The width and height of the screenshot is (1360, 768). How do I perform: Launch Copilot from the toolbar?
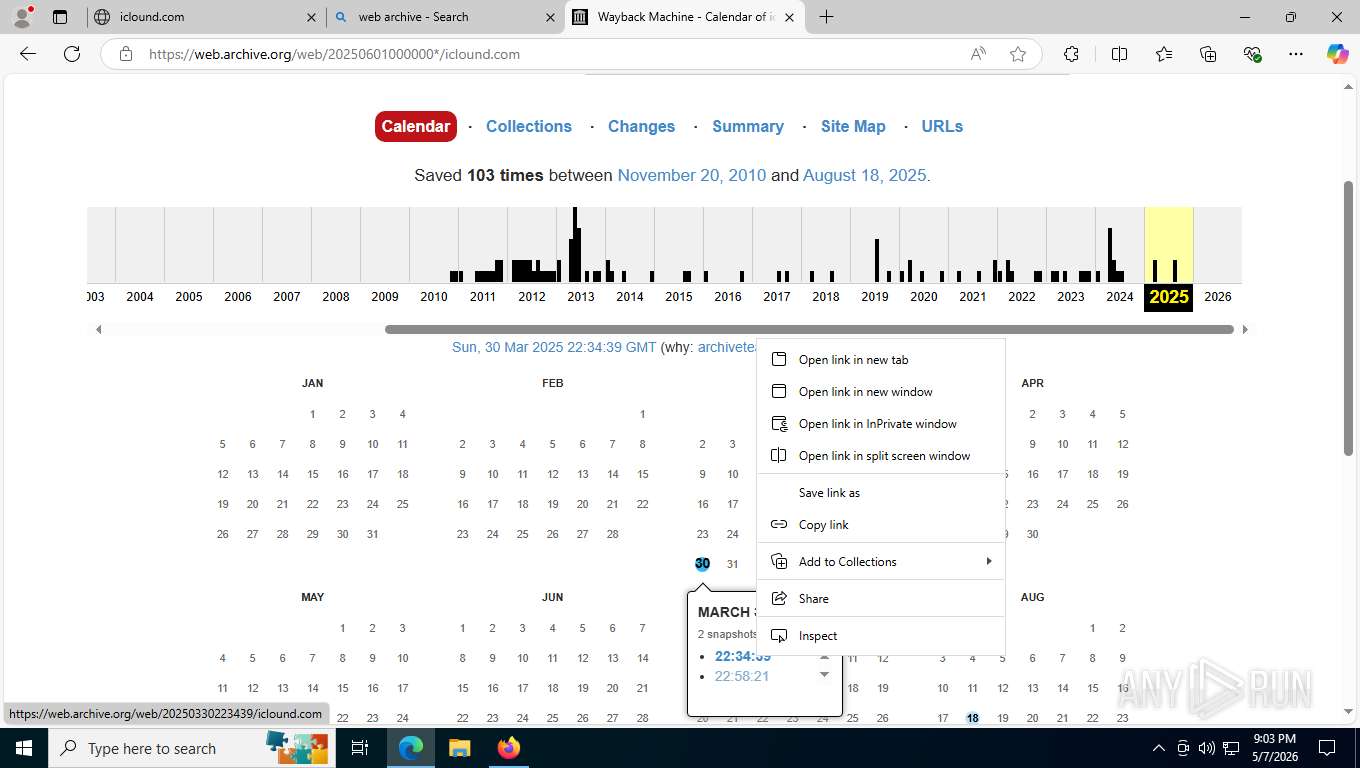[1337, 54]
